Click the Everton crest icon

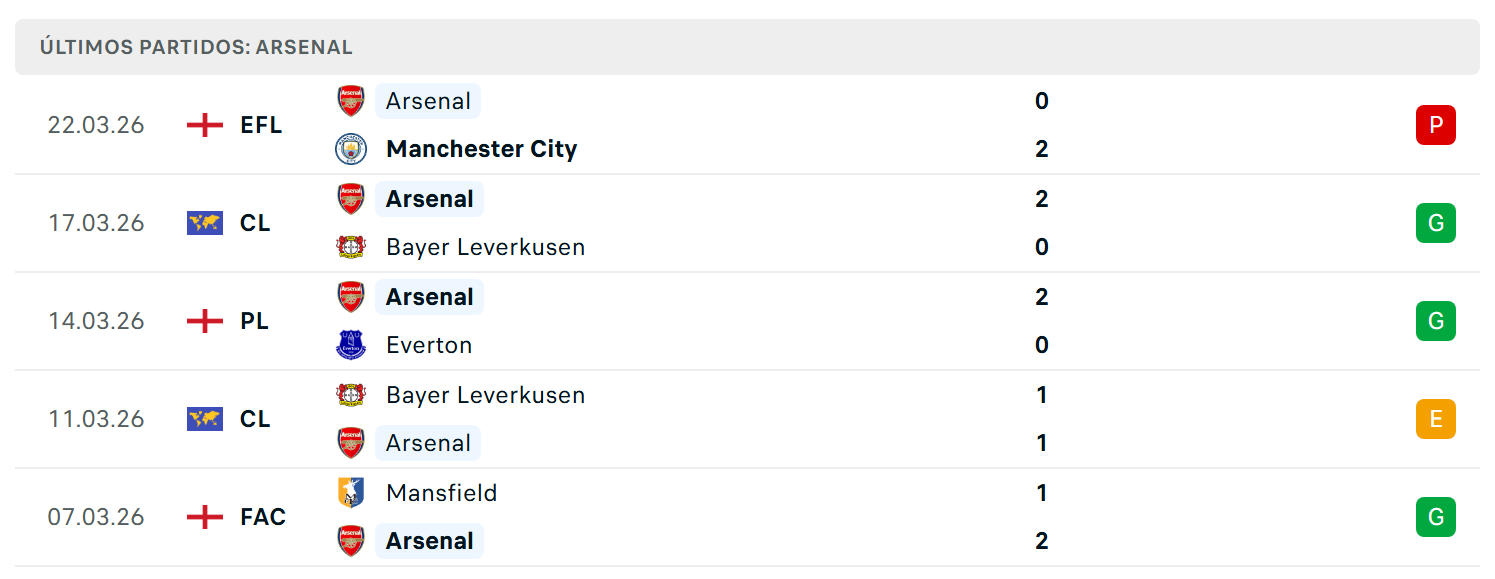[x=351, y=345]
